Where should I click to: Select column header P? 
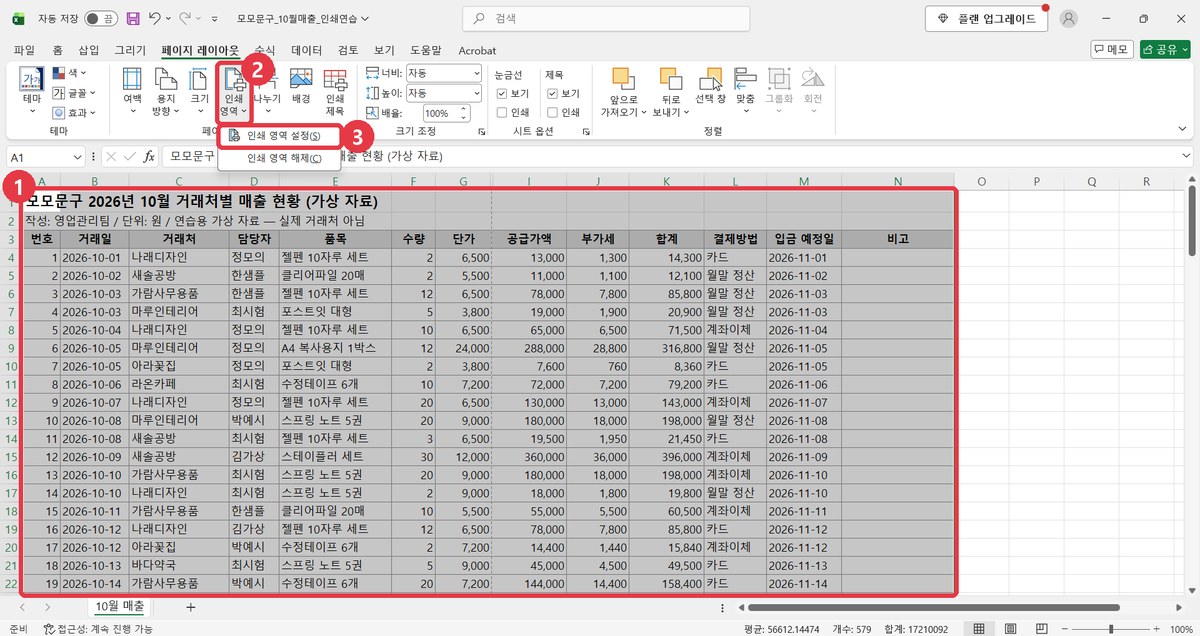pyautogui.click(x=1037, y=182)
